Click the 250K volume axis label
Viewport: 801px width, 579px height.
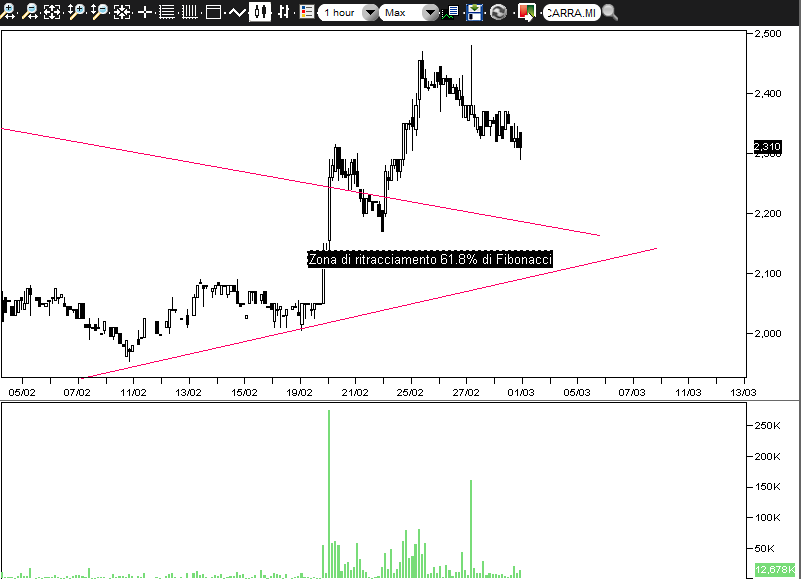[x=767, y=426]
